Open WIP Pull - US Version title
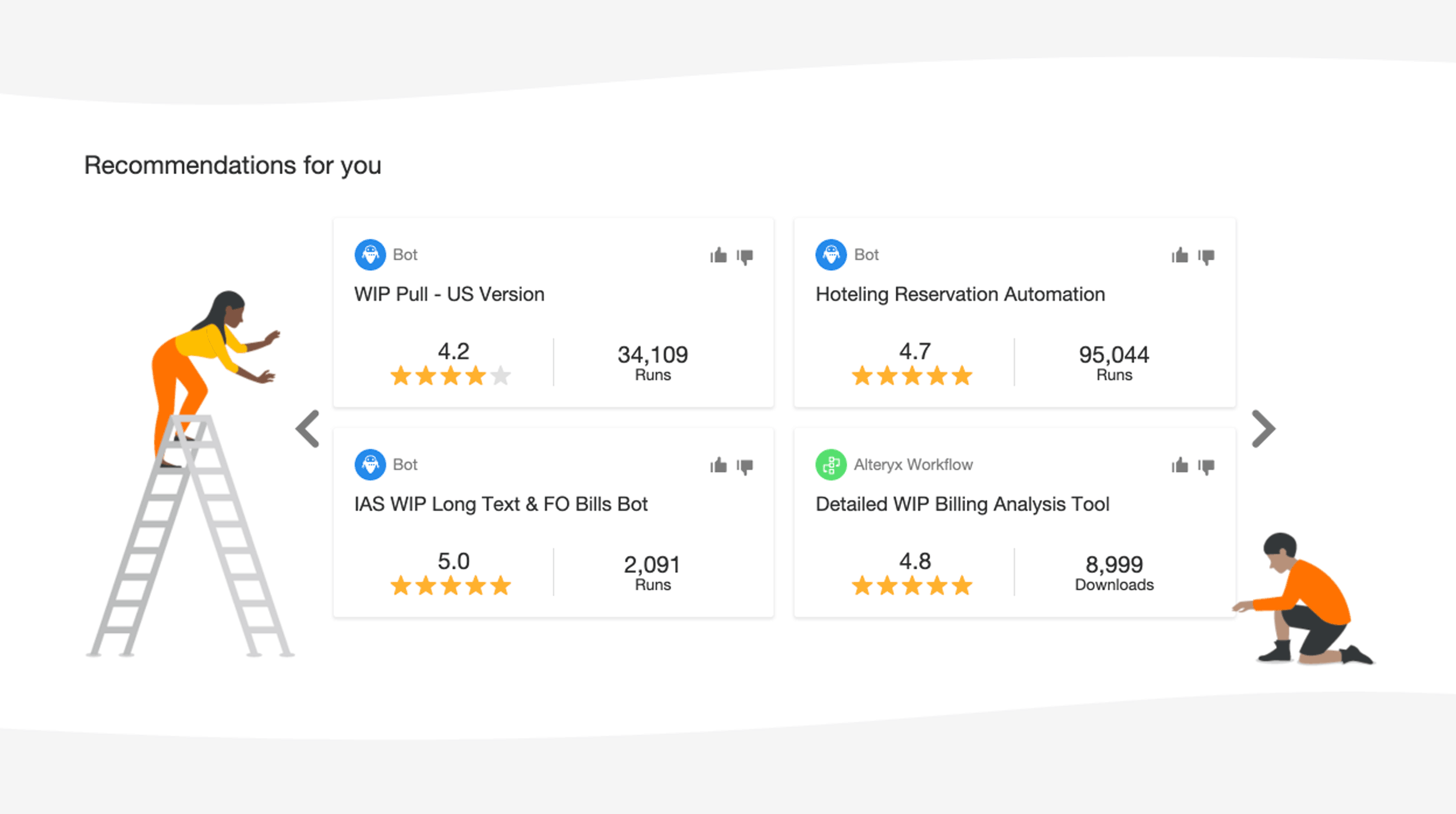The height and width of the screenshot is (814, 1456). (x=449, y=295)
